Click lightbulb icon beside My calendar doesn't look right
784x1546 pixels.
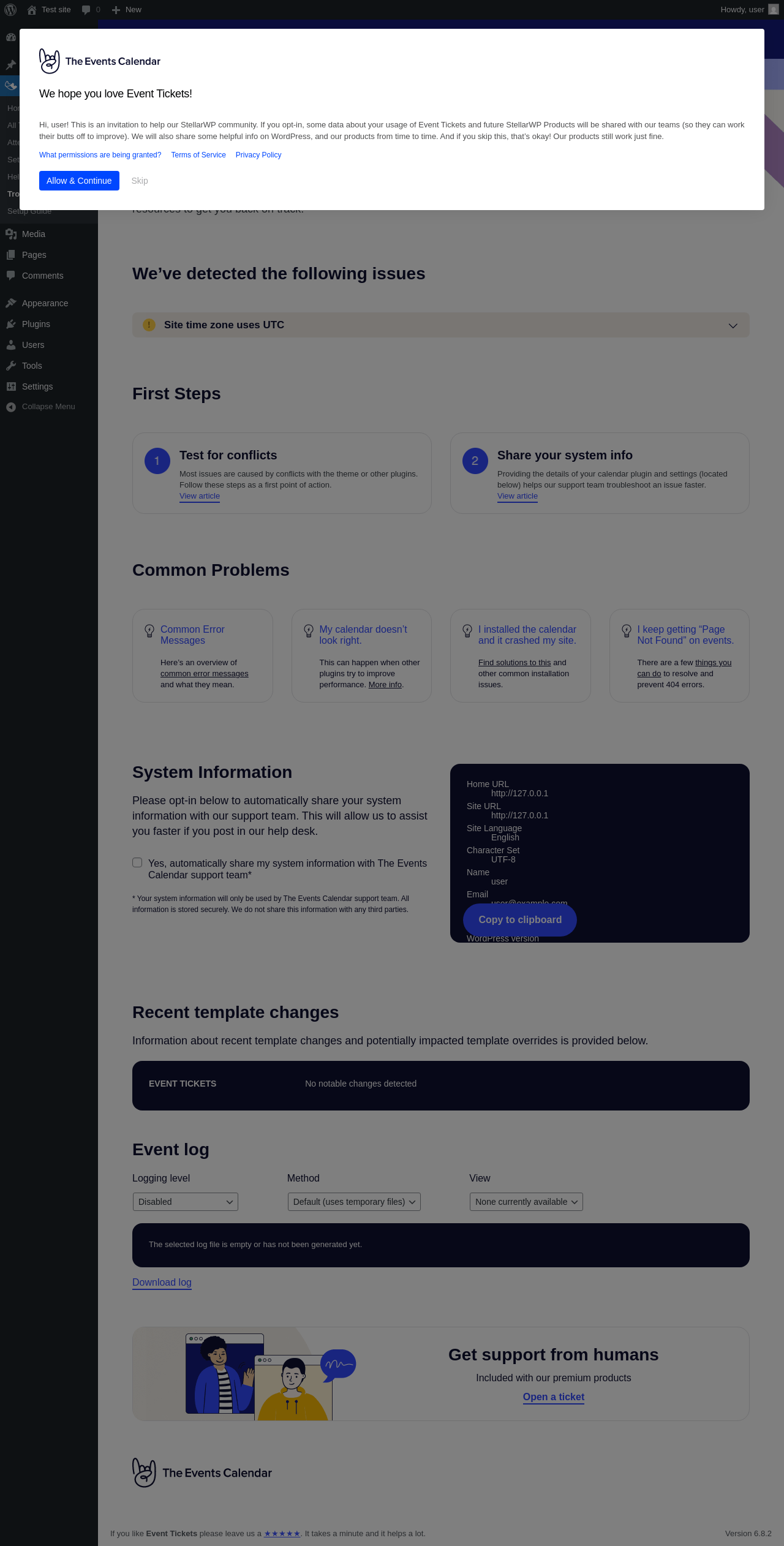pyautogui.click(x=309, y=631)
